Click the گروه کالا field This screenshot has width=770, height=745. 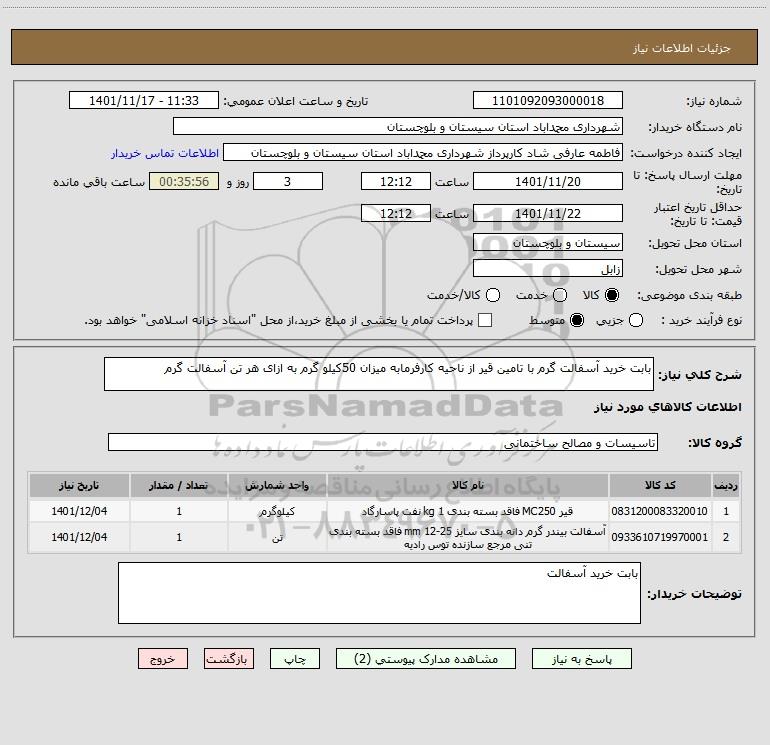(383, 442)
